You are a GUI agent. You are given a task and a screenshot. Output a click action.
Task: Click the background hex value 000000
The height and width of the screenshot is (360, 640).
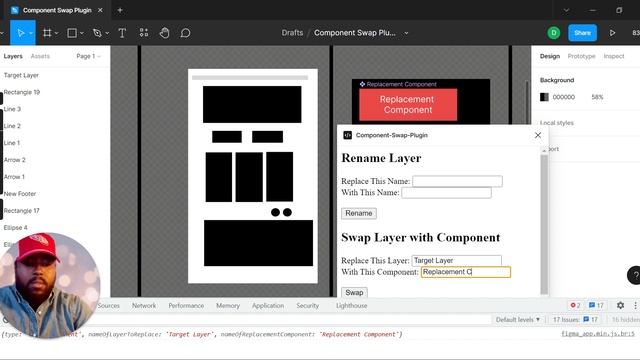click(x=564, y=97)
